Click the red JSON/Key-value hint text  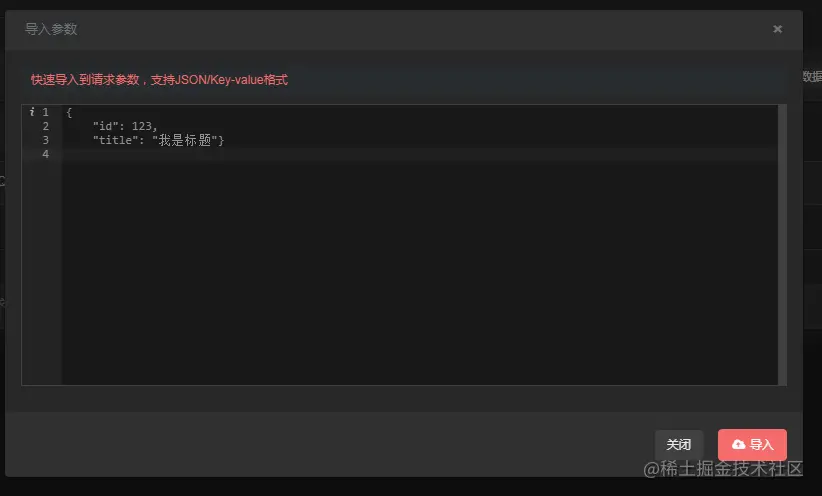tap(159, 80)
